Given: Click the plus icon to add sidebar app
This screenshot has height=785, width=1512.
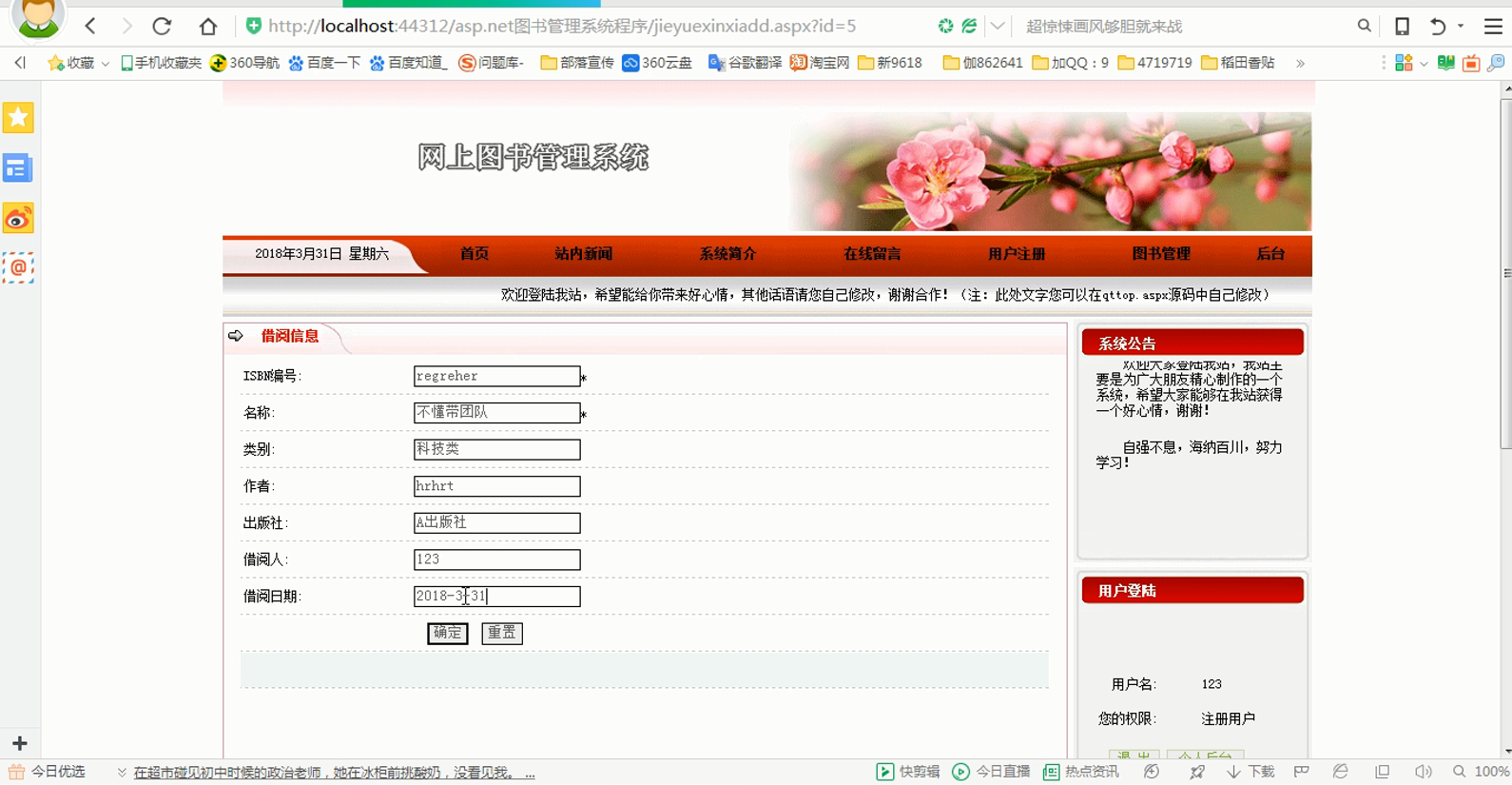Looking at the screenshot, I should point(19,743).
